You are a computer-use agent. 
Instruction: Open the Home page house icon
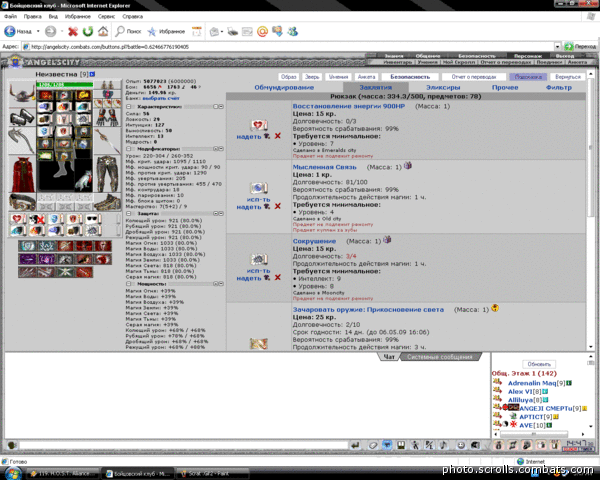pyautogui.click(x=103, y=31)
